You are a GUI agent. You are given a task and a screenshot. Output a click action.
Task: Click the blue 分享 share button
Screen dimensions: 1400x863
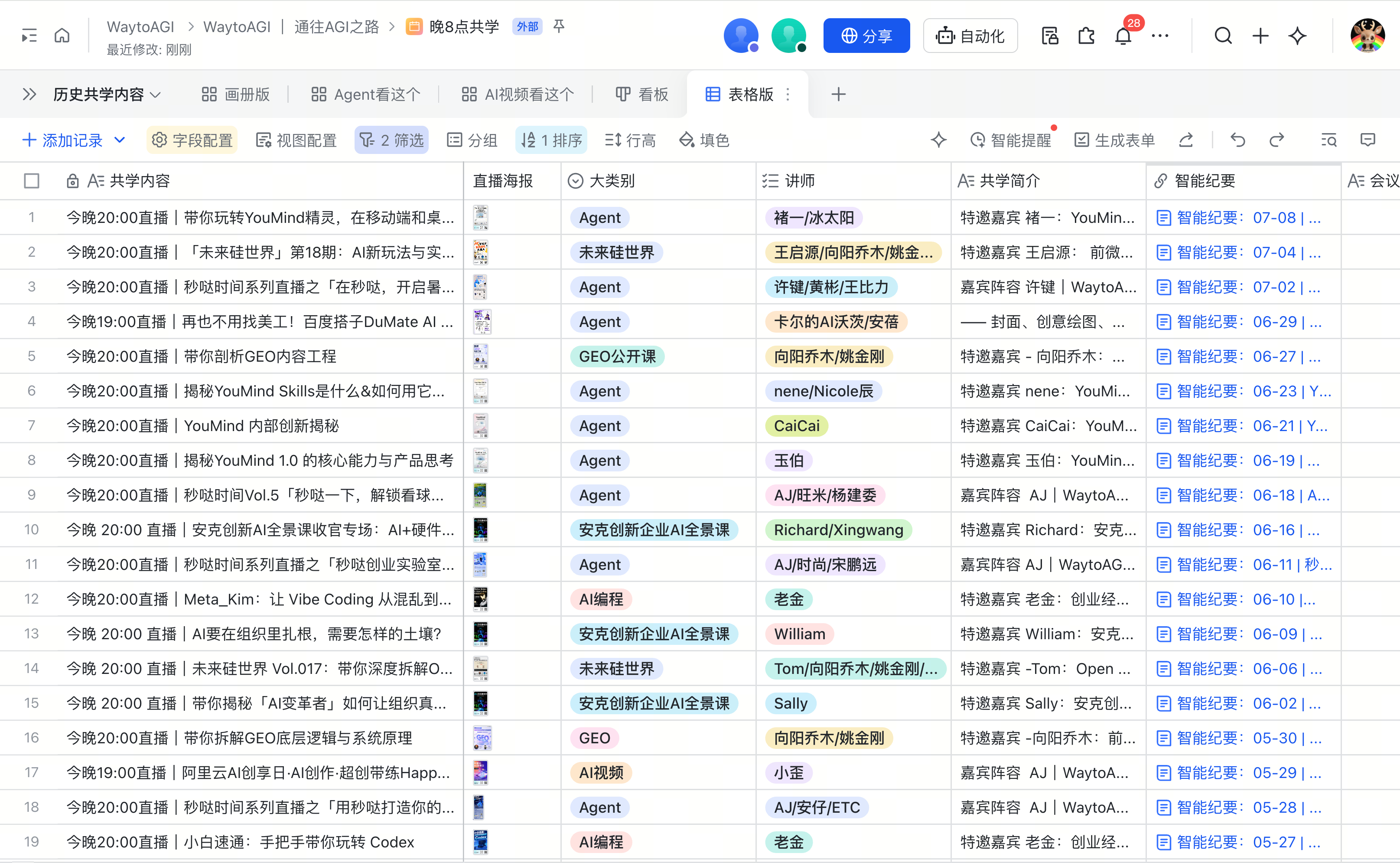coord(866,36)
